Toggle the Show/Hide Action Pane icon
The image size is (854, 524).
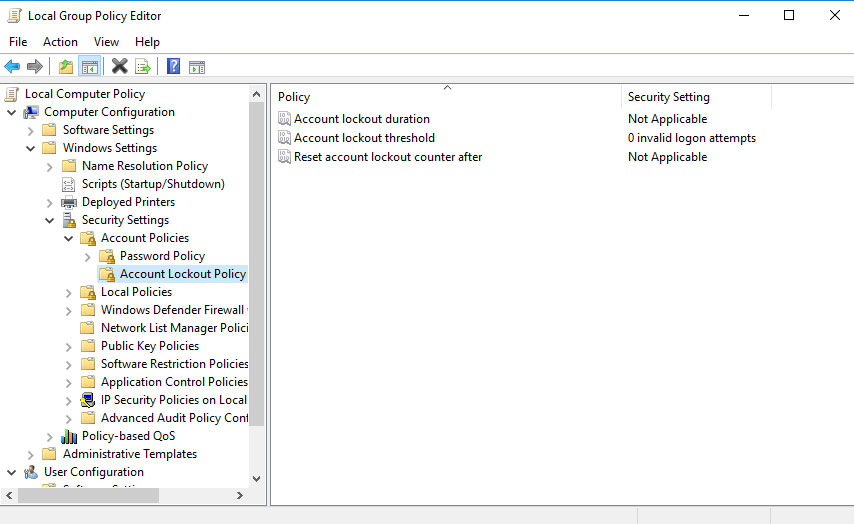[197, 67]
